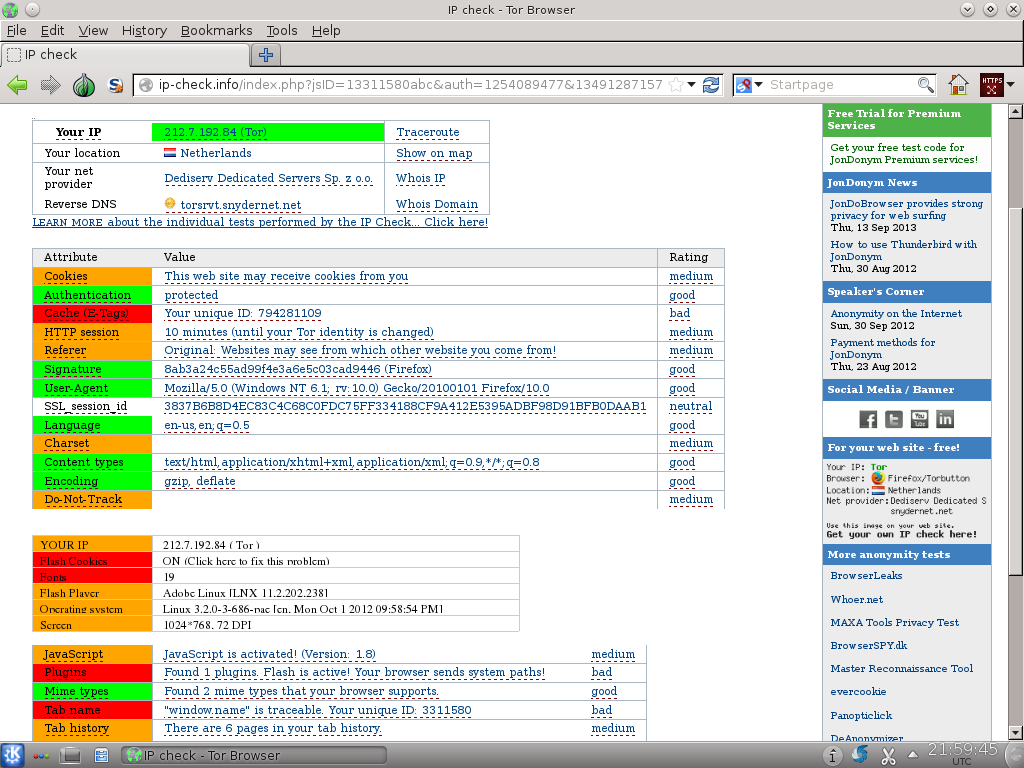Bookmark this page with the star icon

click(676, 85)
